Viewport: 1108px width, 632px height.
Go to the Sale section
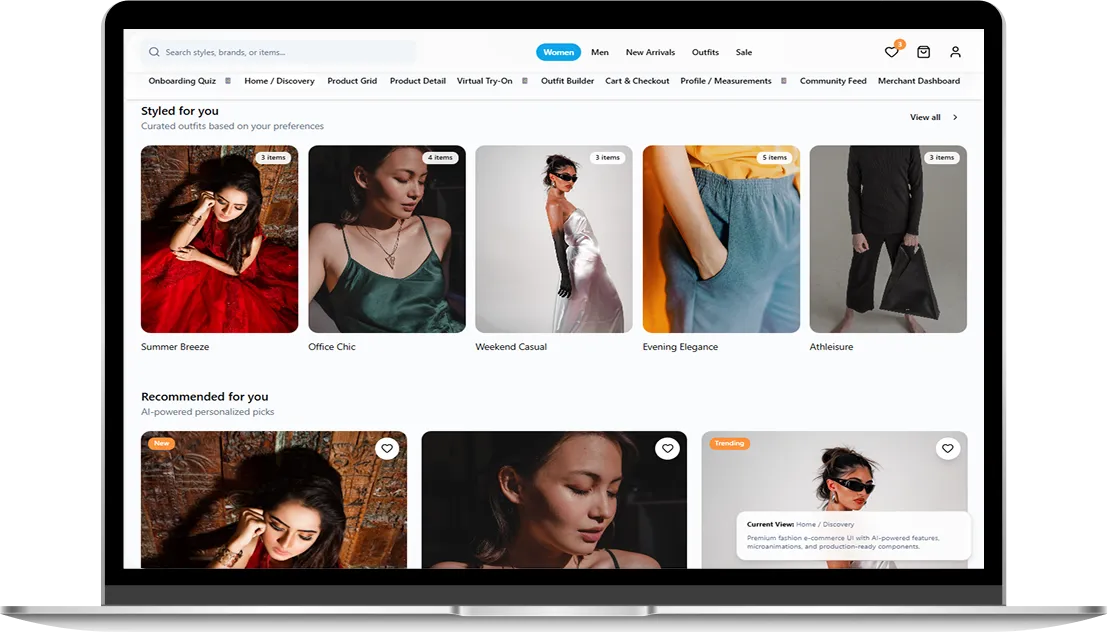click(x=744, y=52)
